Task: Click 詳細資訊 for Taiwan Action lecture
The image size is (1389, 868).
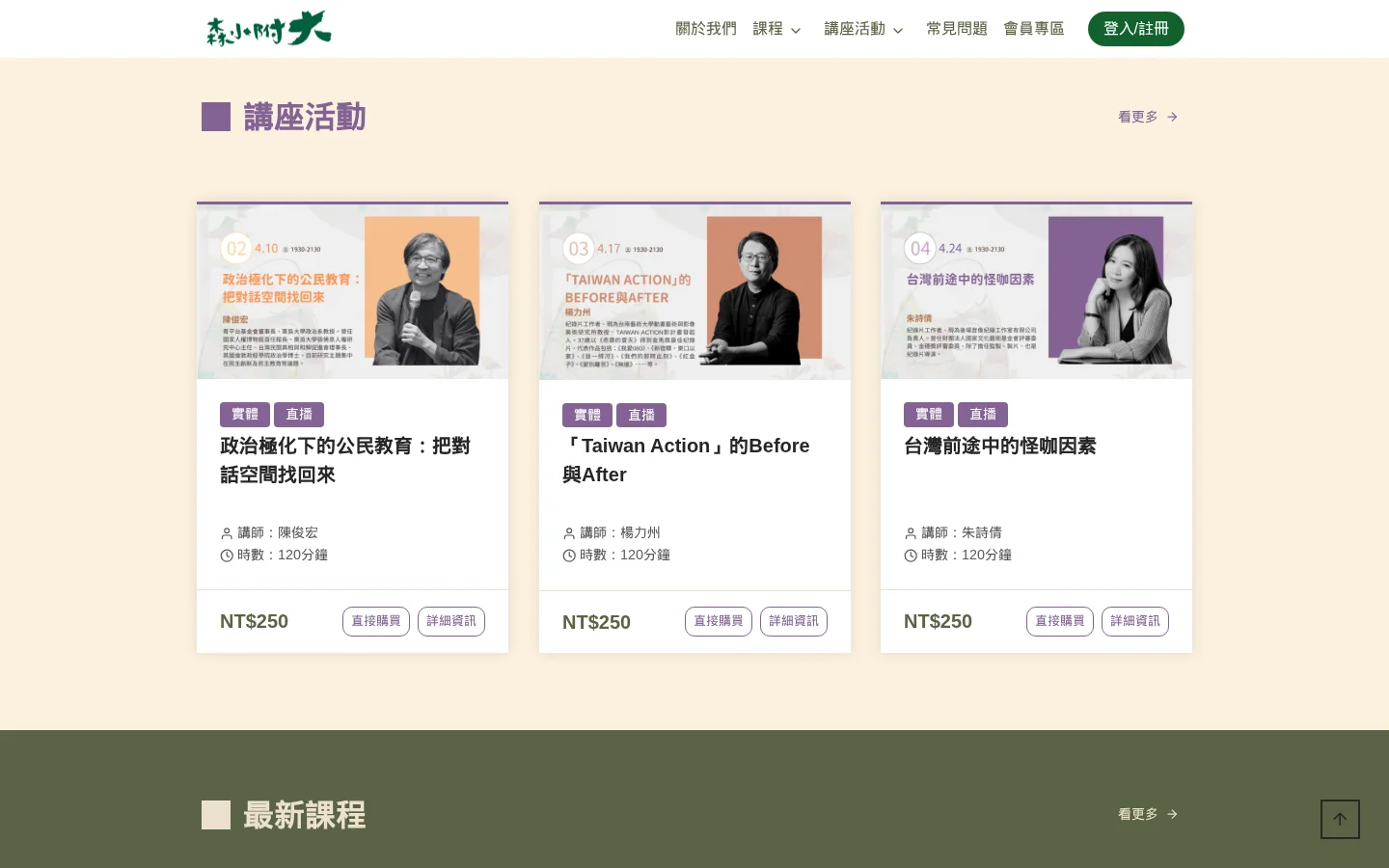Action: coord(794,622)
